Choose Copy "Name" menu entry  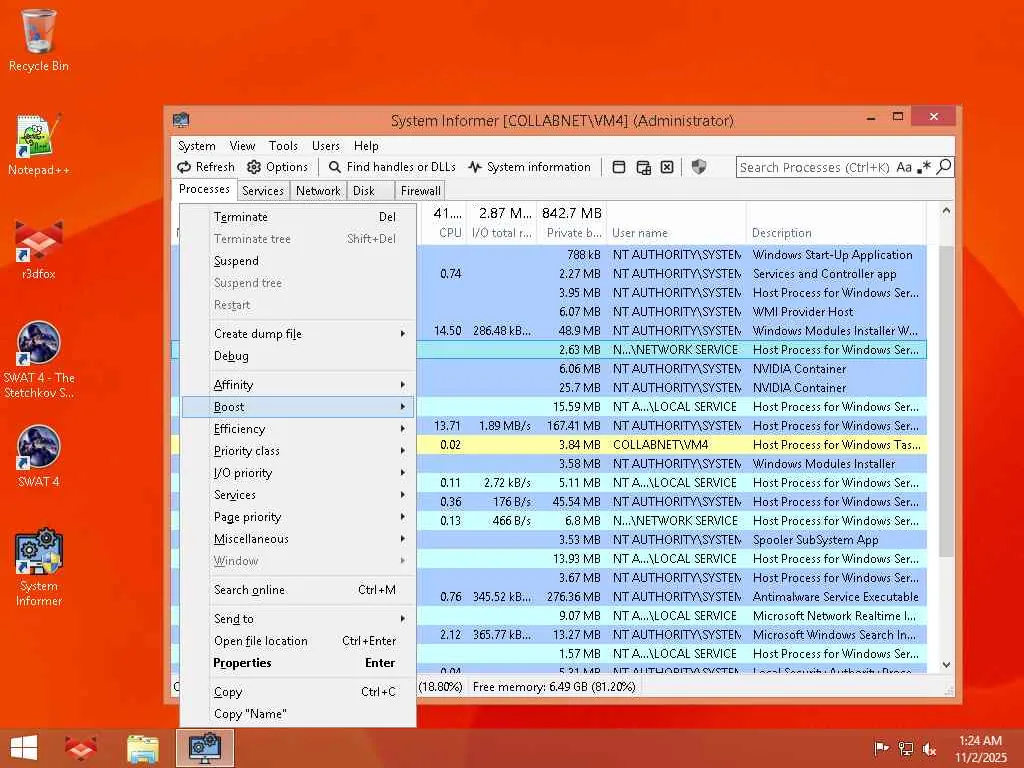pos(298,714)
